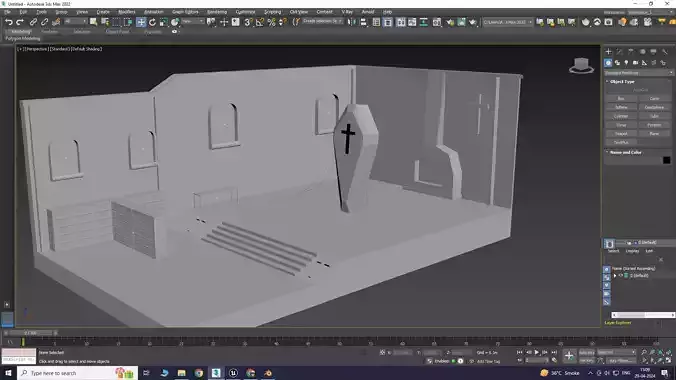The image size is (676, 380).
Task: Open the Help menu
Action: point(388,12)
